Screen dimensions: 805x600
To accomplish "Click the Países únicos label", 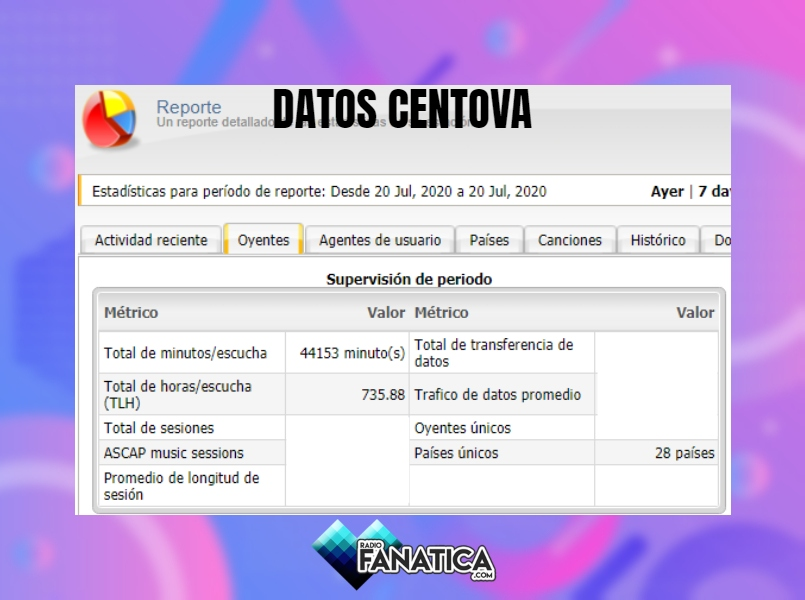I will click(x=456, y=453).
